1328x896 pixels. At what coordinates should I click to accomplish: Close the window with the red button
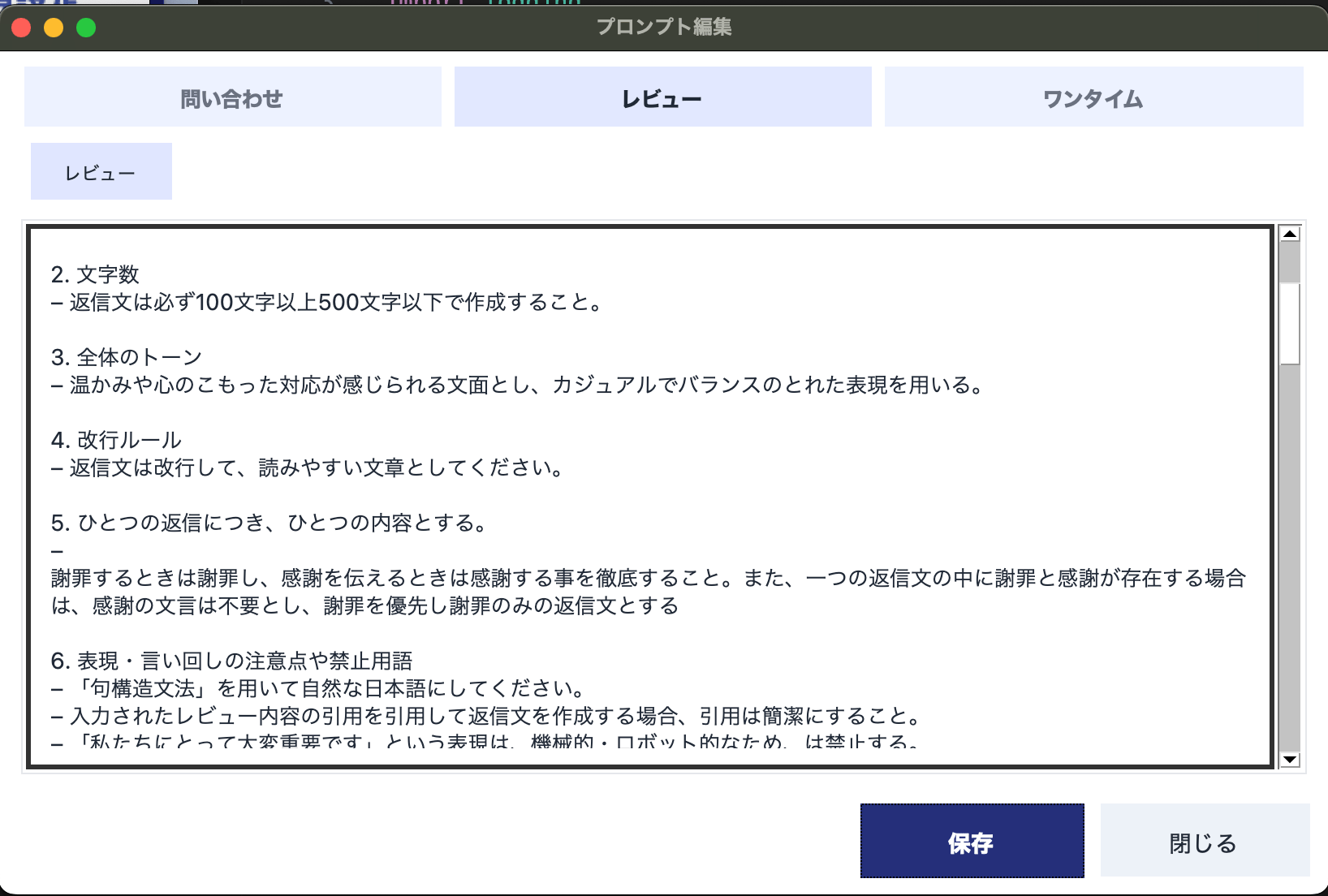pos(22,28)
